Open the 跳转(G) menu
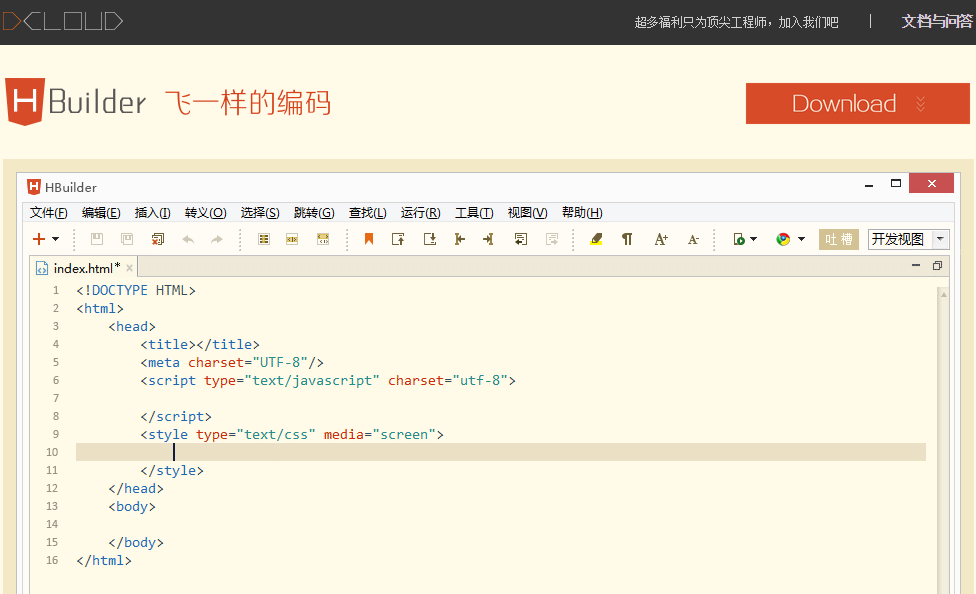The height and width of the screenshot is (594, 976). coord(314,213)
